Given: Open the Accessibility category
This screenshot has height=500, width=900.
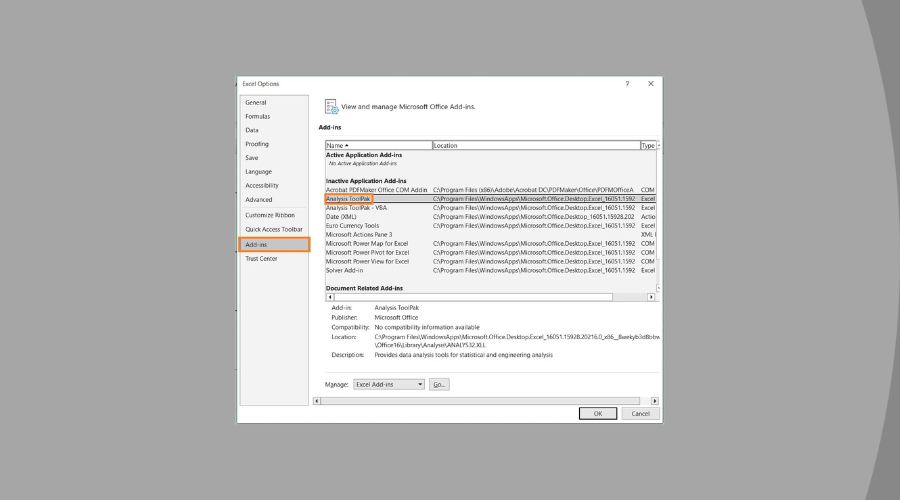Looking at the screenshot, I should coord(274,185).
